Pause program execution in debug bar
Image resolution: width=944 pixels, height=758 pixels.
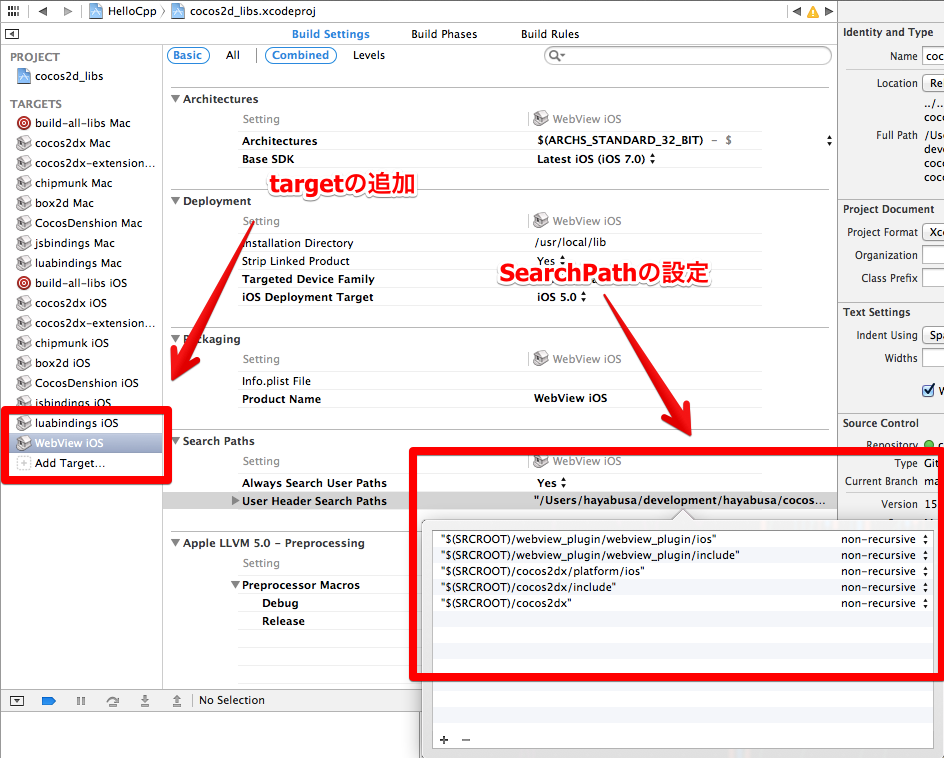pos(81,701)
